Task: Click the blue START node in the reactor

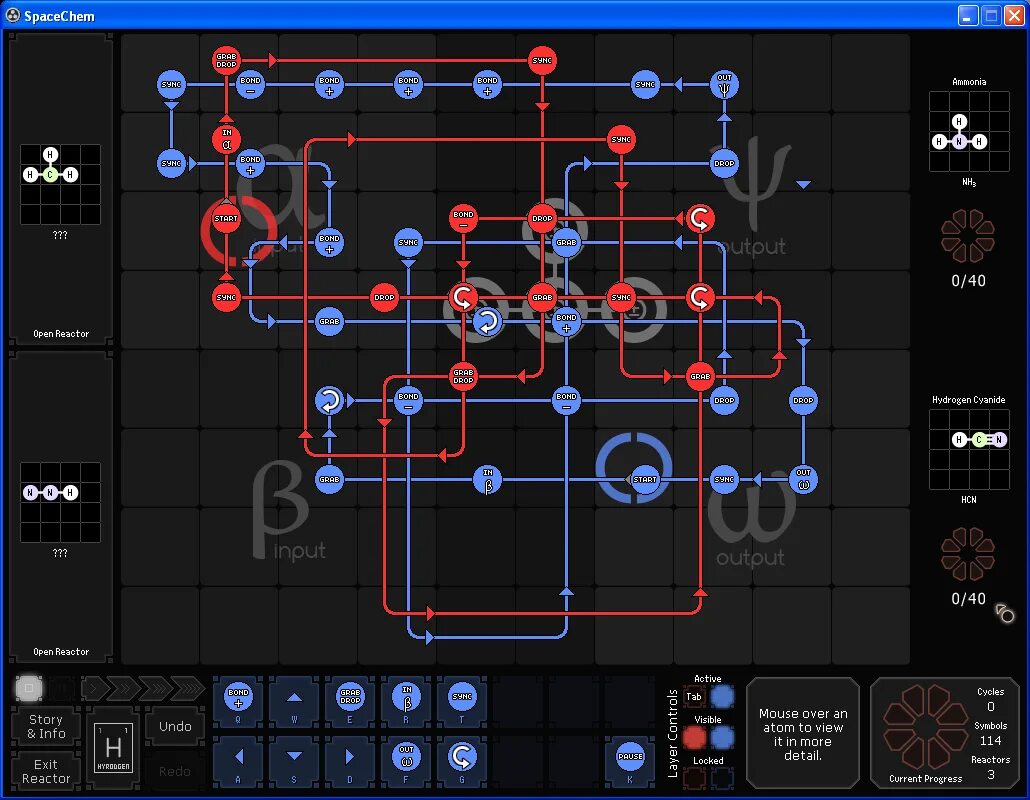Action: coord(645,479)
